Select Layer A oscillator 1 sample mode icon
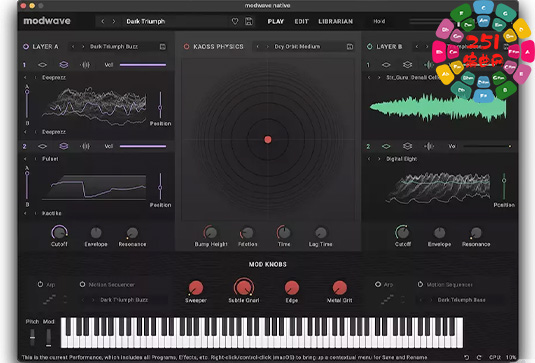Viewport: 535px width, 363px height. coord(85,65)
